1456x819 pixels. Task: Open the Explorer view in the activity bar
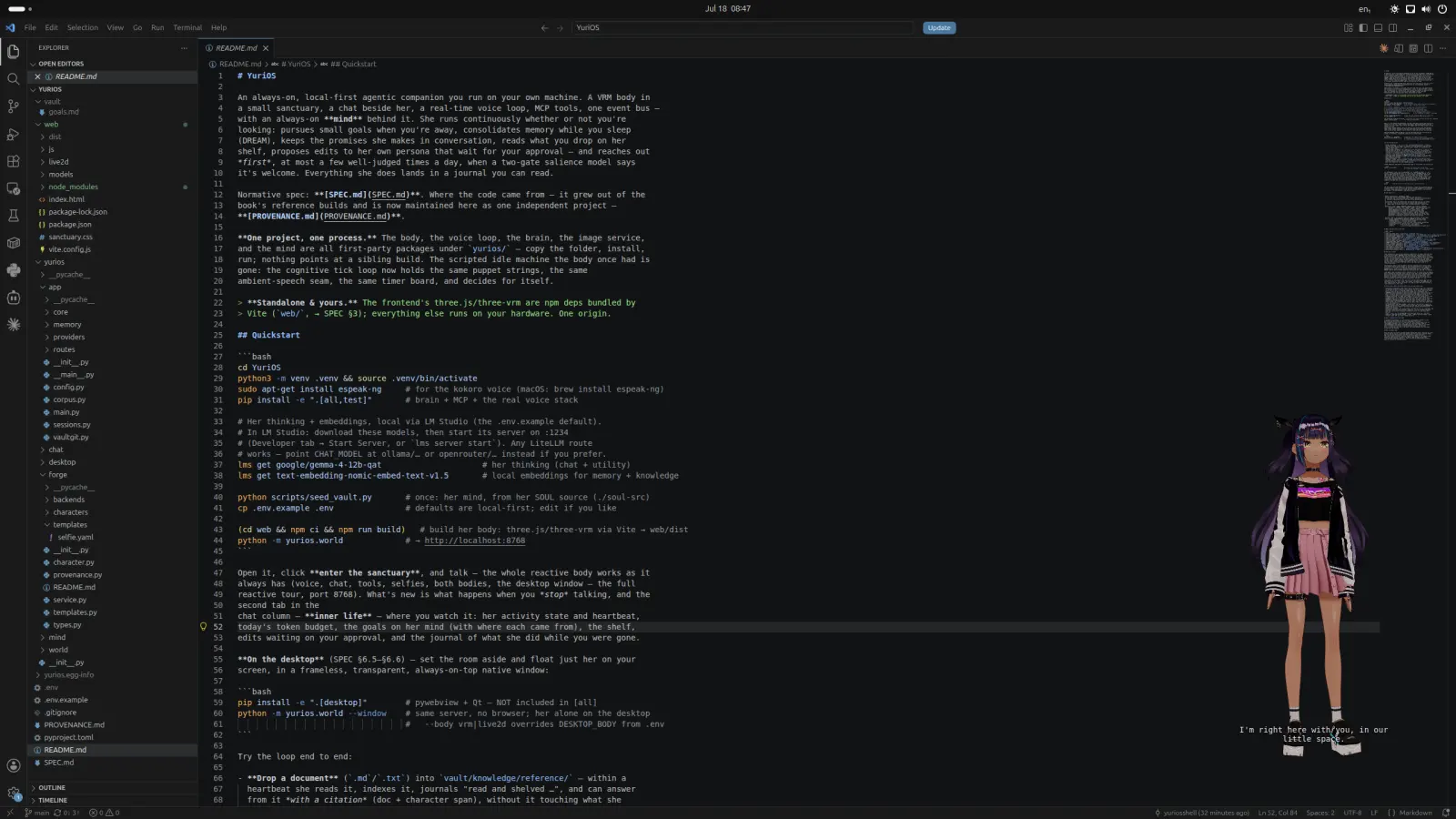coord(13,52)
